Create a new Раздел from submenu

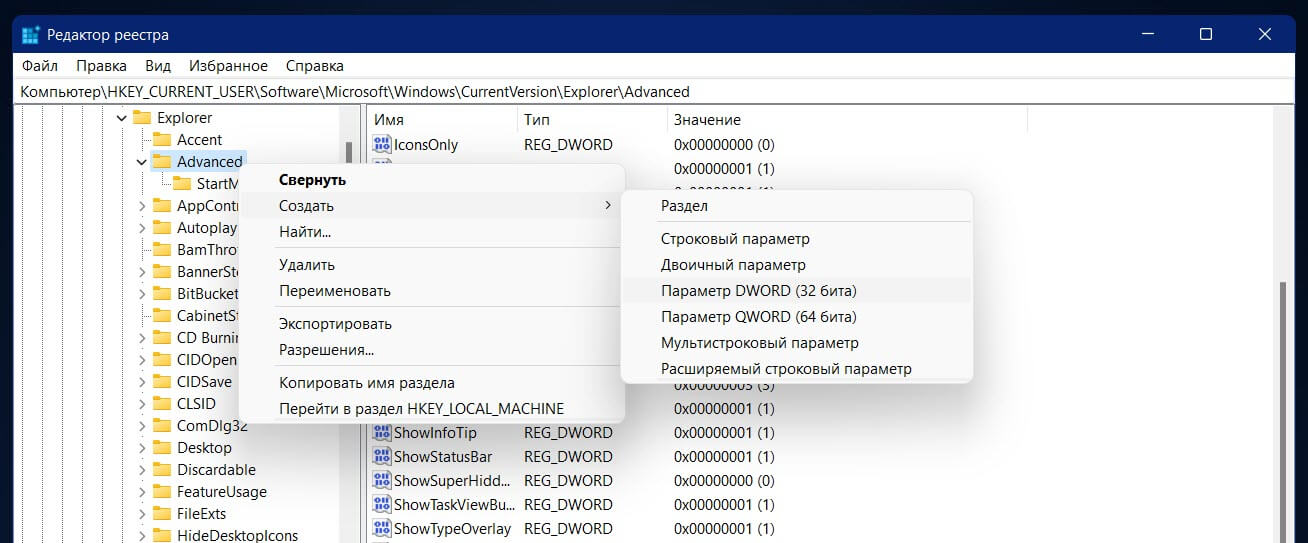tap(797, 206)
